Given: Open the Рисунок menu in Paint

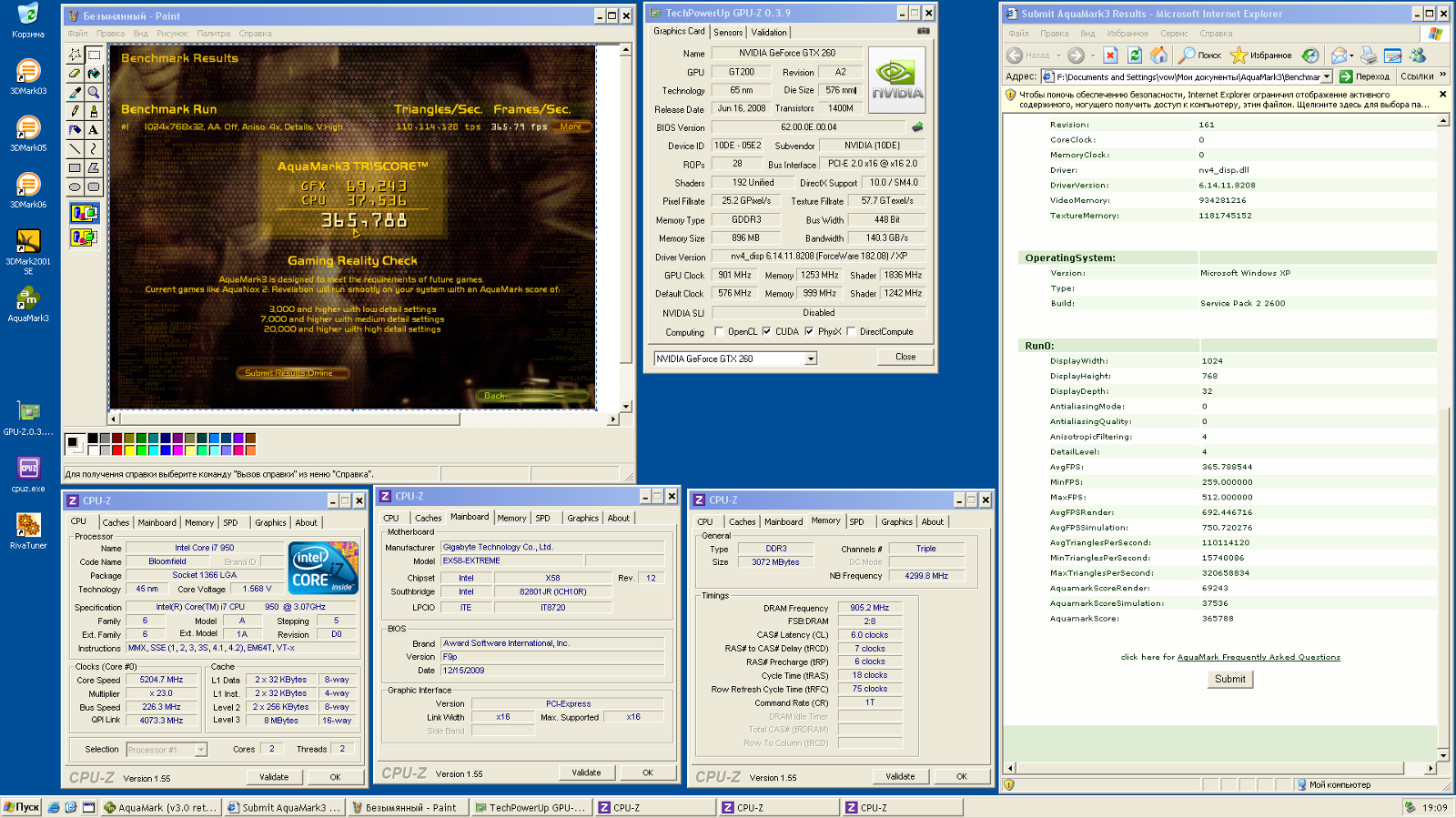Looking at the screenshot, I should [172, 34].
